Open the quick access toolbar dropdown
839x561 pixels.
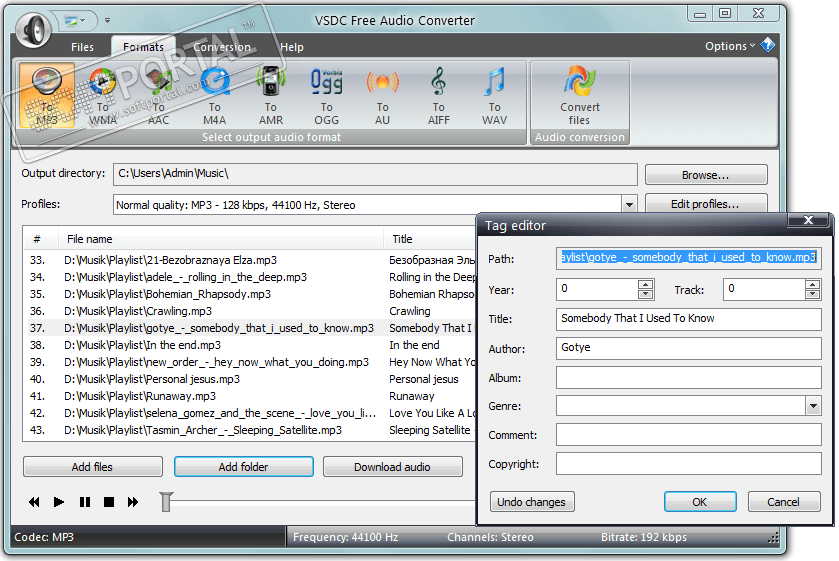(108, 21)
